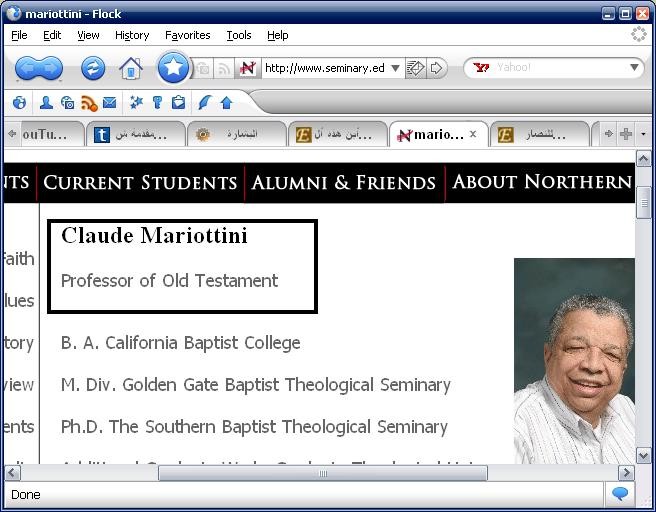The image size is (656, 512).
Task: Click the Photo Uploader arrow icon
Action: coord(226,103)
